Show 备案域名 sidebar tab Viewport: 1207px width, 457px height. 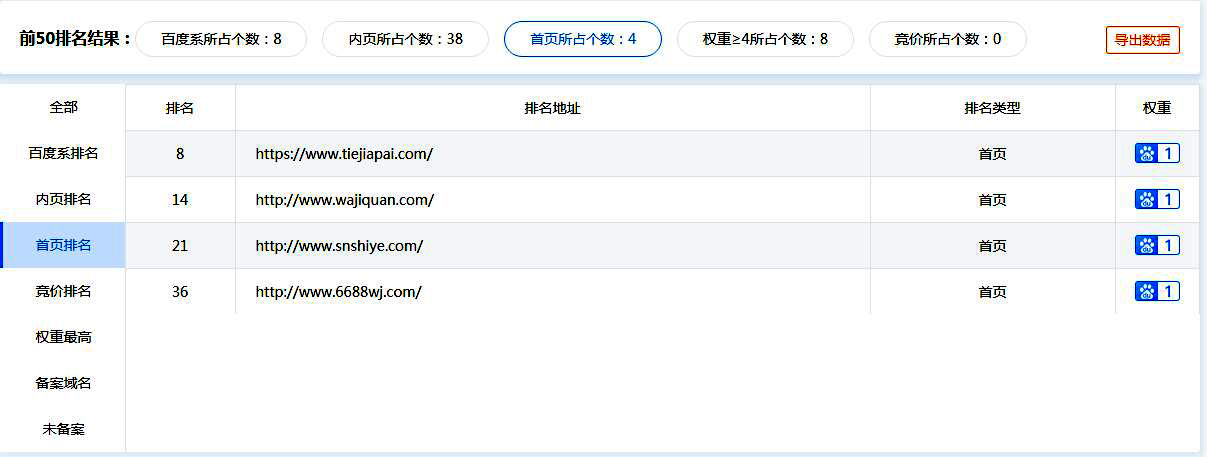[x=63, y=383]
